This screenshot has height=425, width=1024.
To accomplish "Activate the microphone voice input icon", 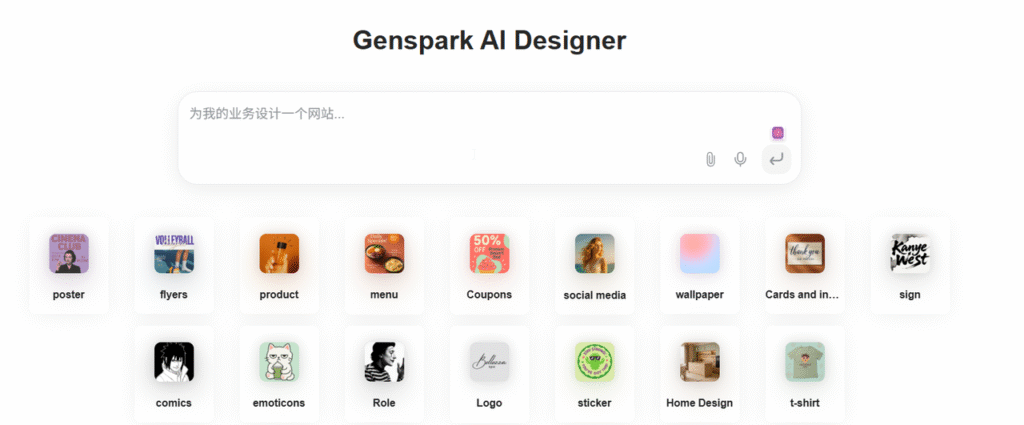I will (740, 159).
